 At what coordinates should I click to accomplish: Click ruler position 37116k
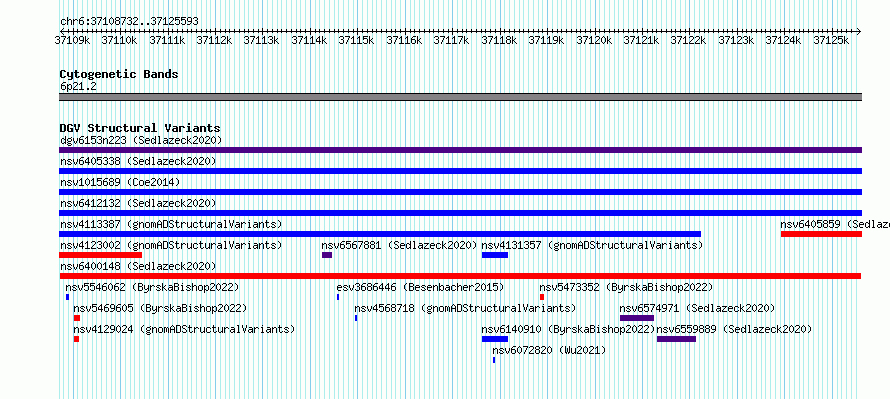point(404,40)
